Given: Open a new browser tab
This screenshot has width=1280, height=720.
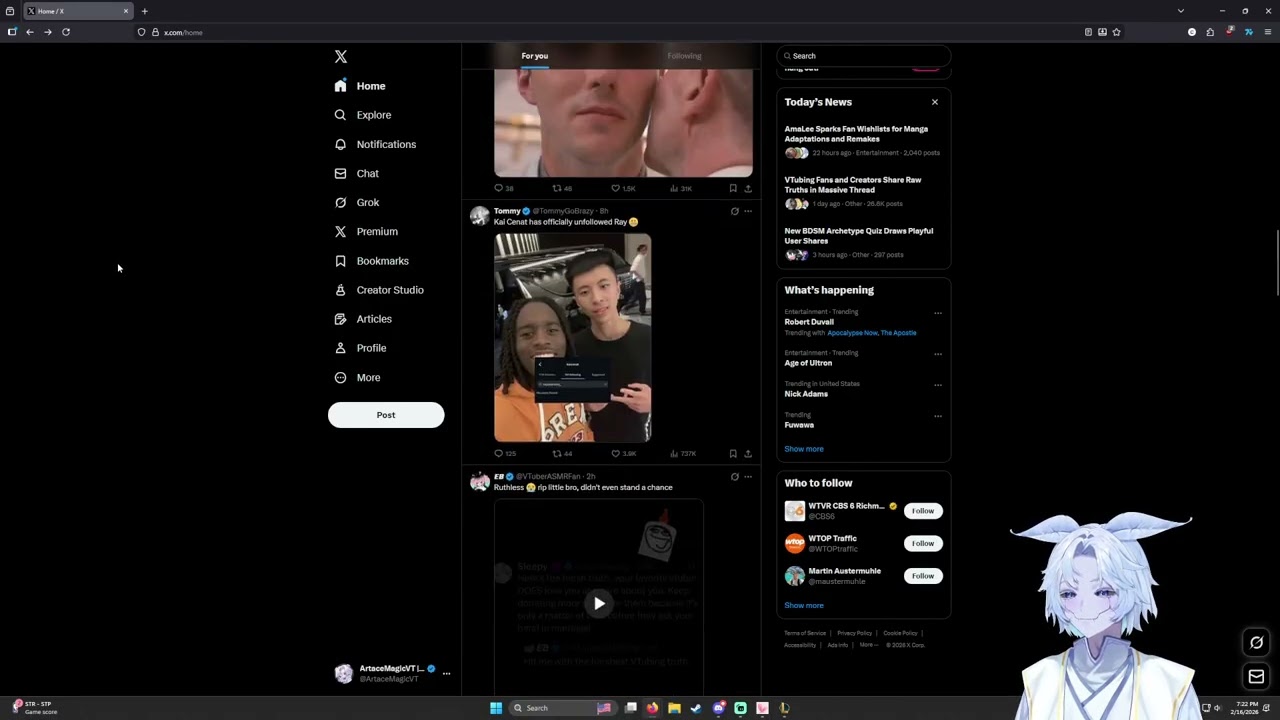Looking at the screenshot, I should (144, 11).
